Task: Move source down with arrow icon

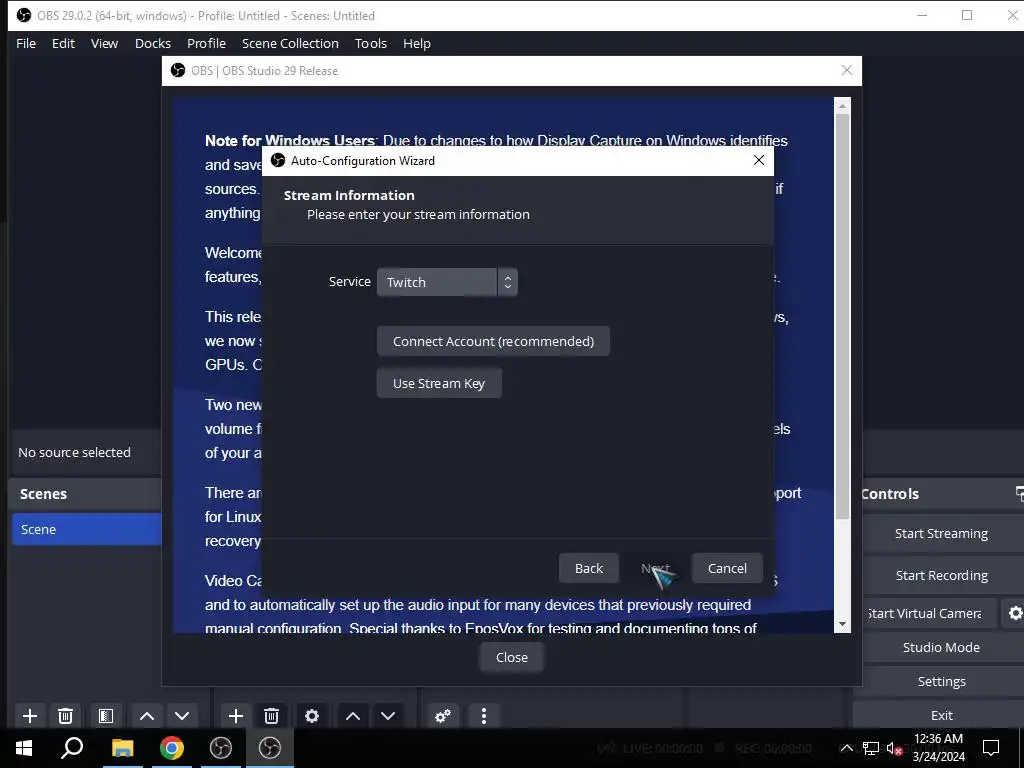Action: point(388,716)
